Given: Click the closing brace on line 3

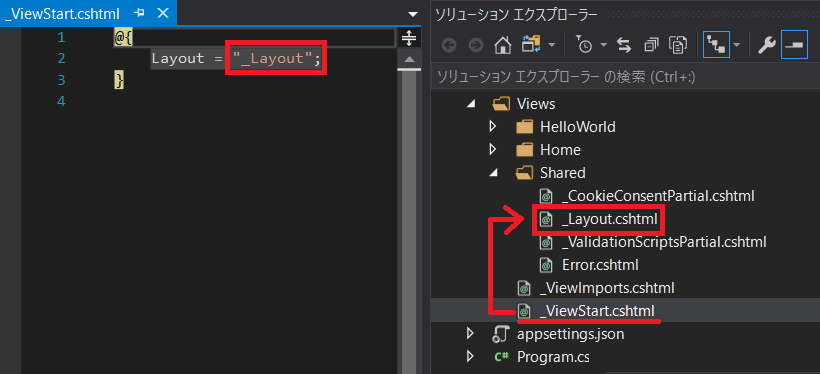Looking at the screenshot, I should (x=119, y=80).
